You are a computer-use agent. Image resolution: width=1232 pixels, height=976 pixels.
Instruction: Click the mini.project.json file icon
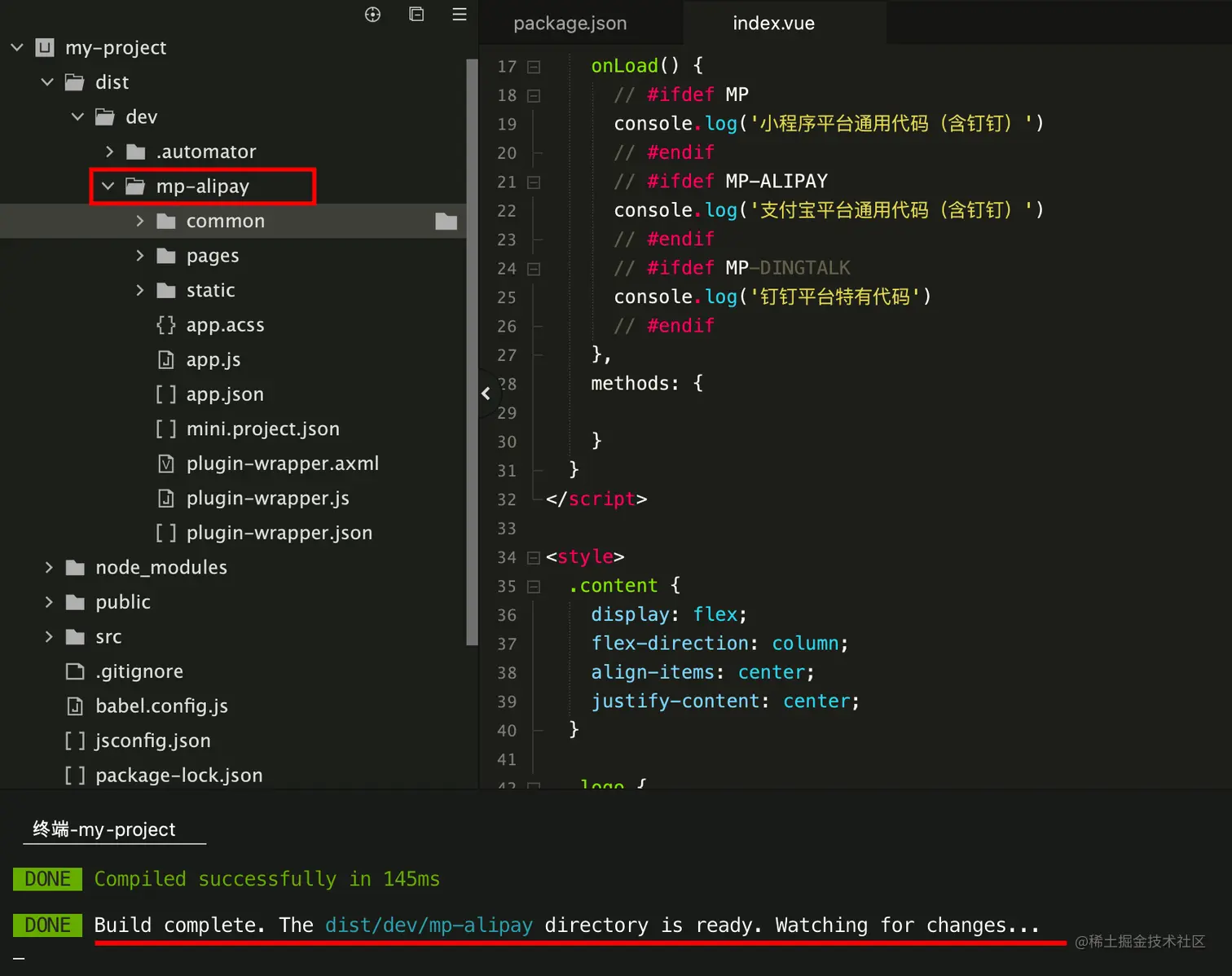pos(166,429)
